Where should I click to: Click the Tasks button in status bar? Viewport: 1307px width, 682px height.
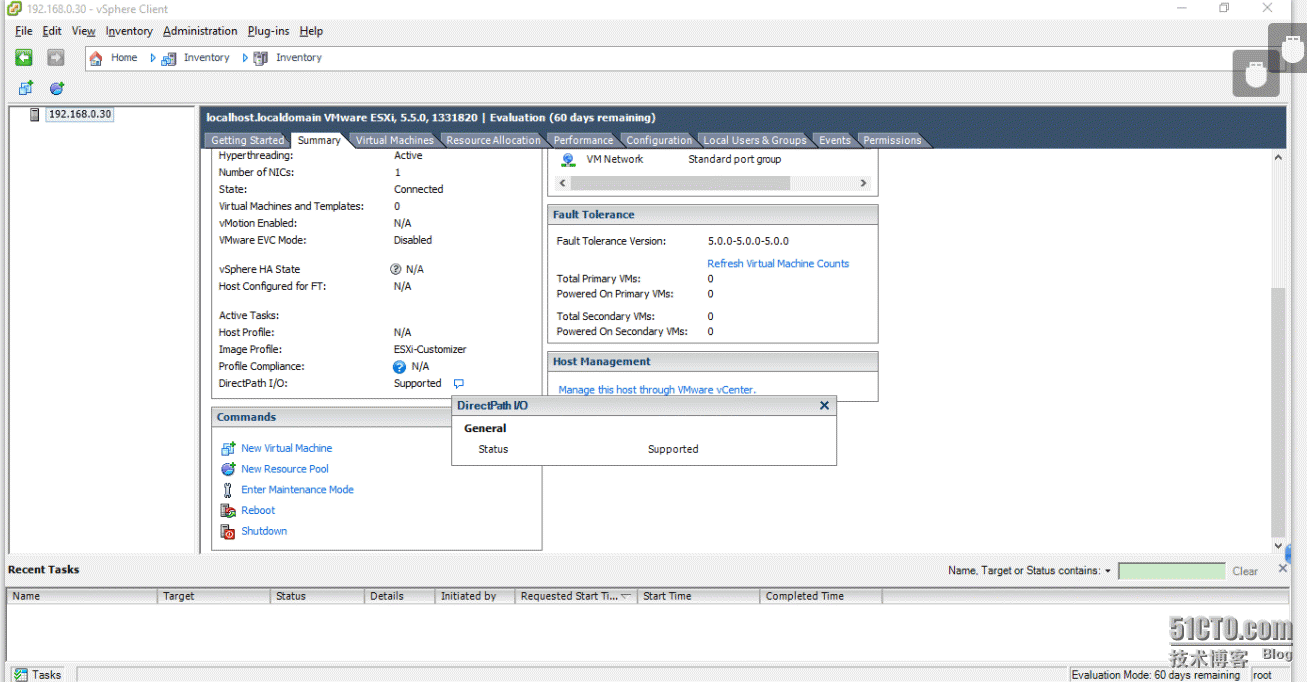[37, 675]
